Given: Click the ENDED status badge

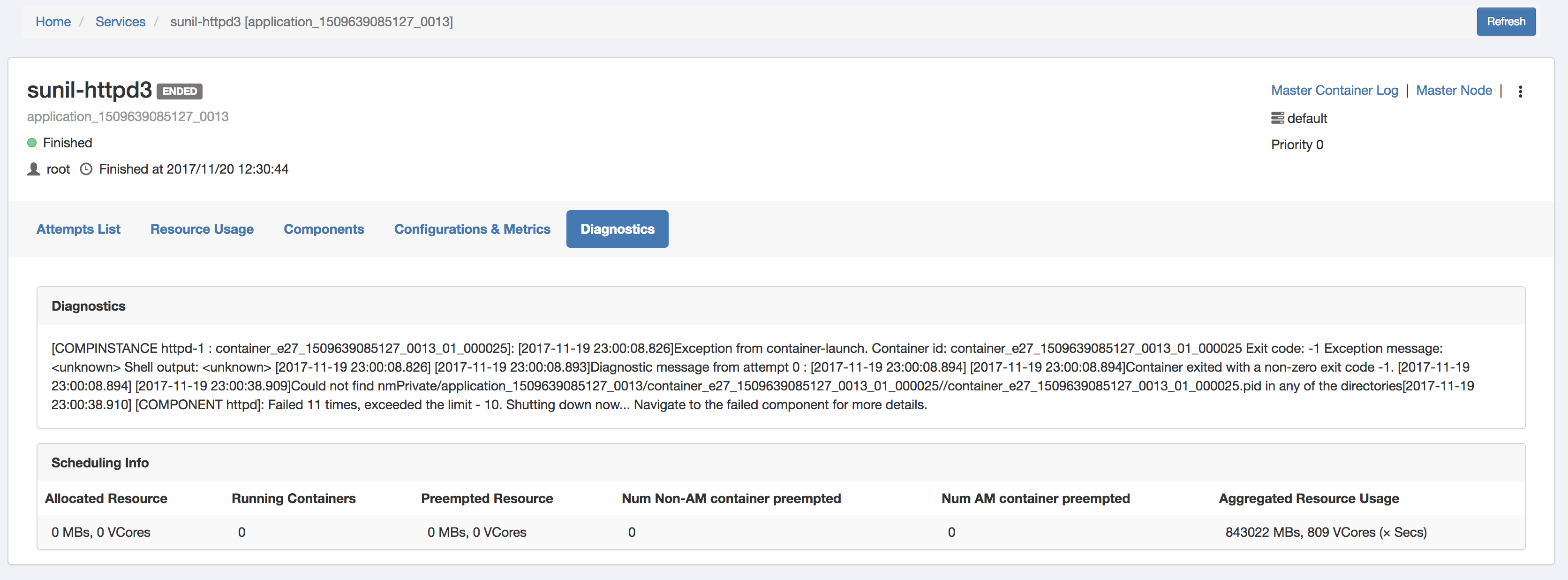Looking at the screenshot, I should (180, 92).
